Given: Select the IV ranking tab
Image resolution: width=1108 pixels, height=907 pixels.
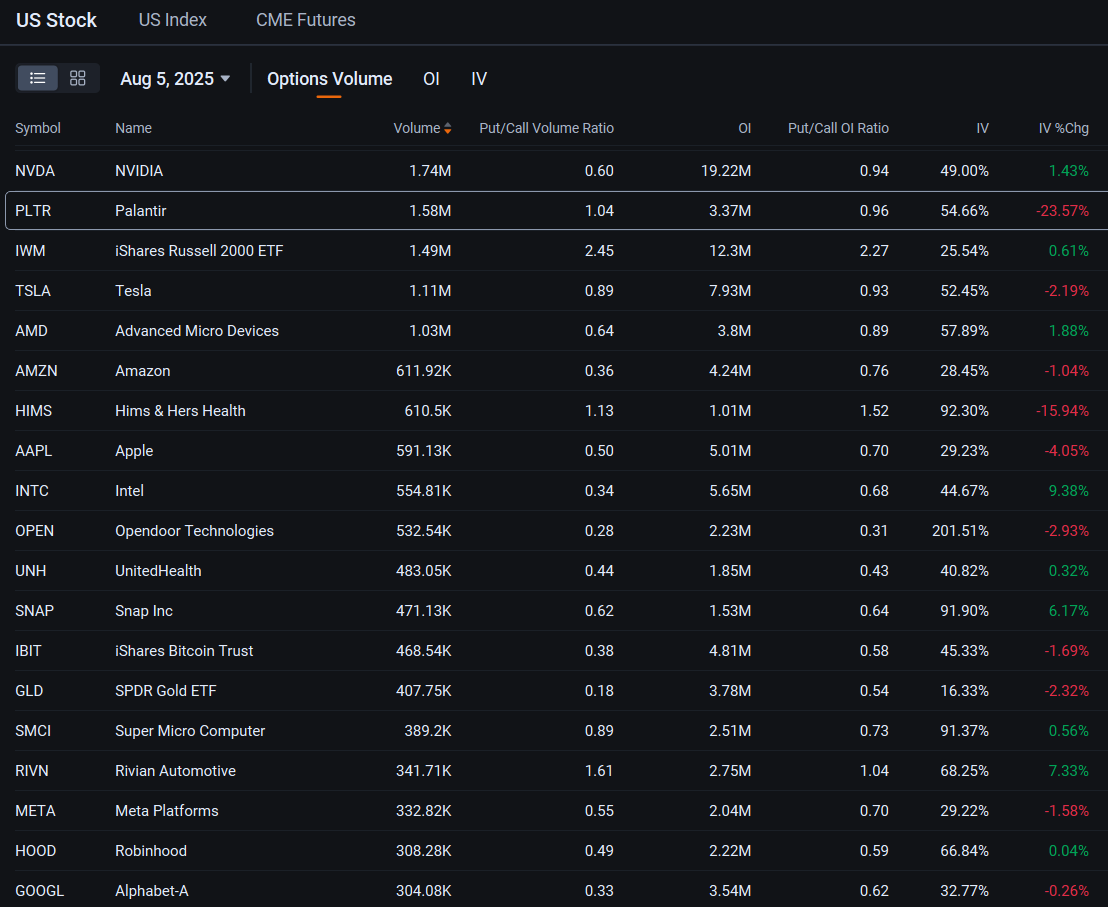Looking at the screenshot, I should (x=479, y=79).
